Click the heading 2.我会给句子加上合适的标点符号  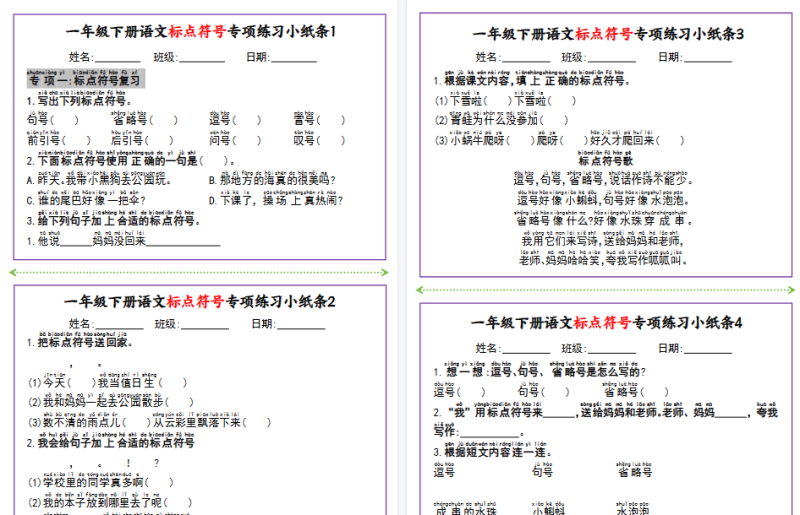(110, 442)
